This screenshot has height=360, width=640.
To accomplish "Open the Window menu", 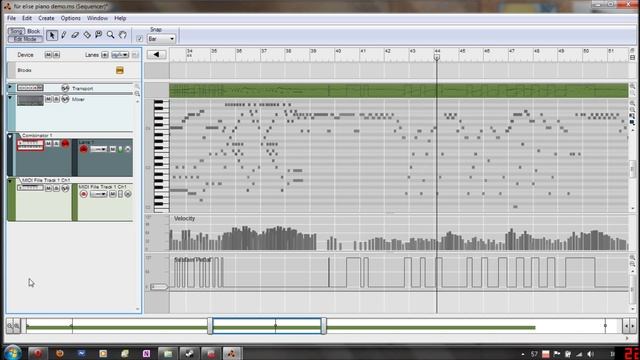I will pyautogui.click(x=97, y=18).
